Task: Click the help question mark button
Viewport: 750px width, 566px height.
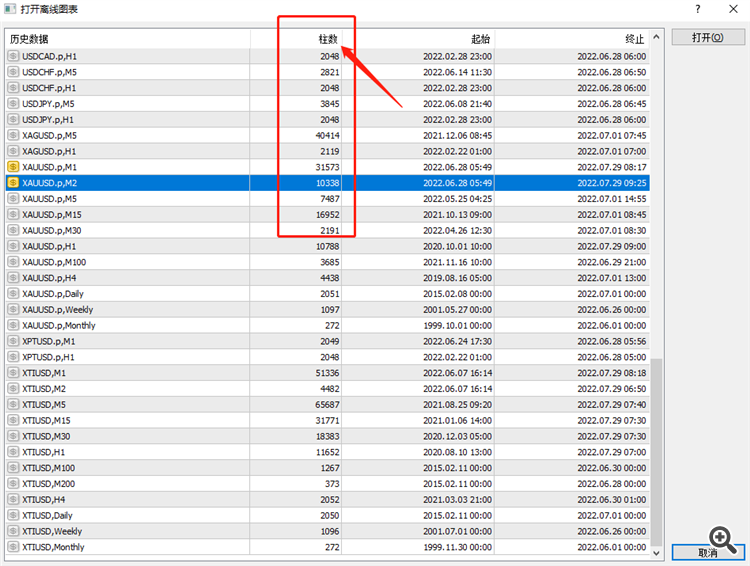Action: pyautogui.click(x=698, y=9)
